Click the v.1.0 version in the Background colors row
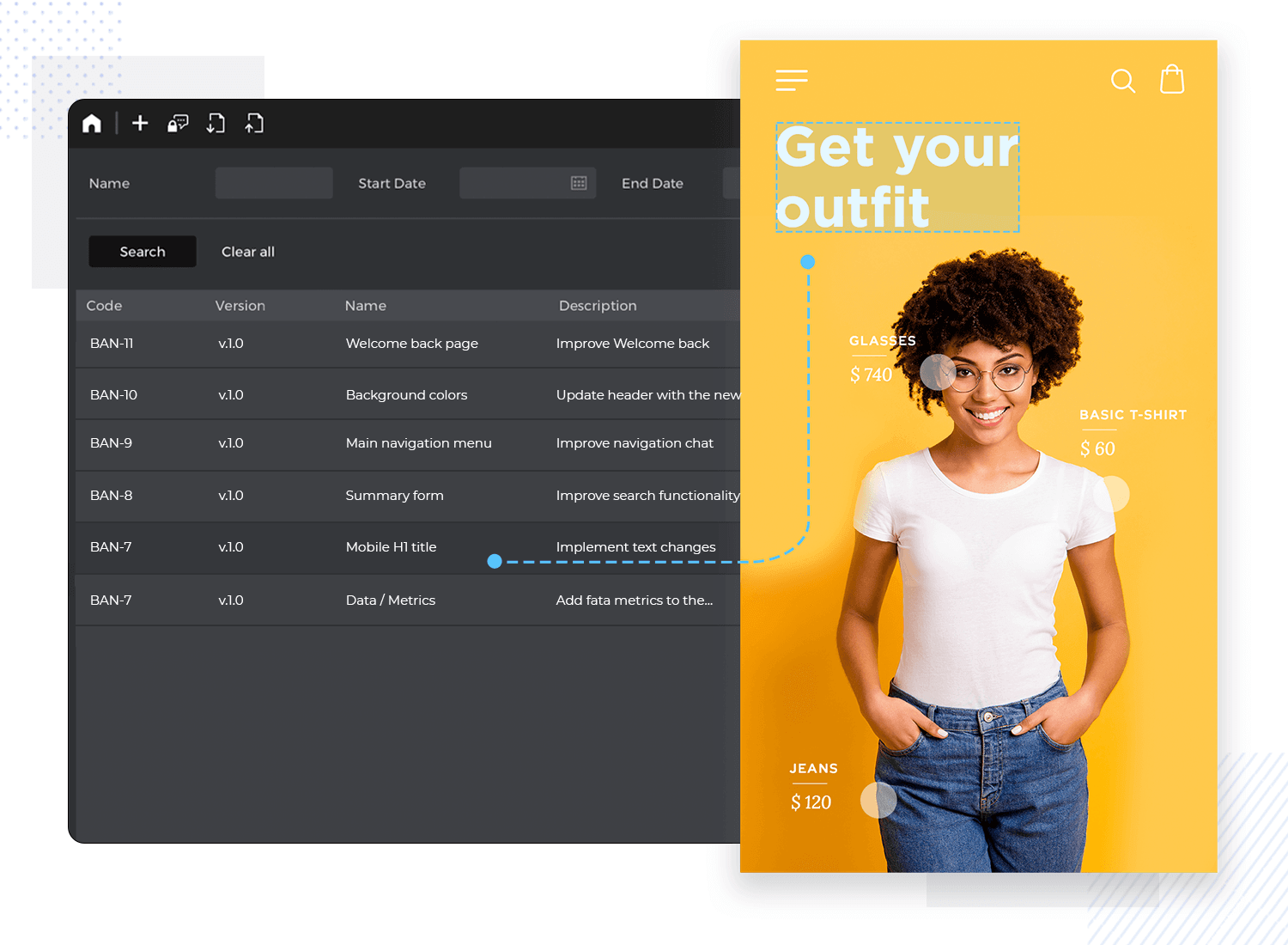 click(x=231, y=395)
